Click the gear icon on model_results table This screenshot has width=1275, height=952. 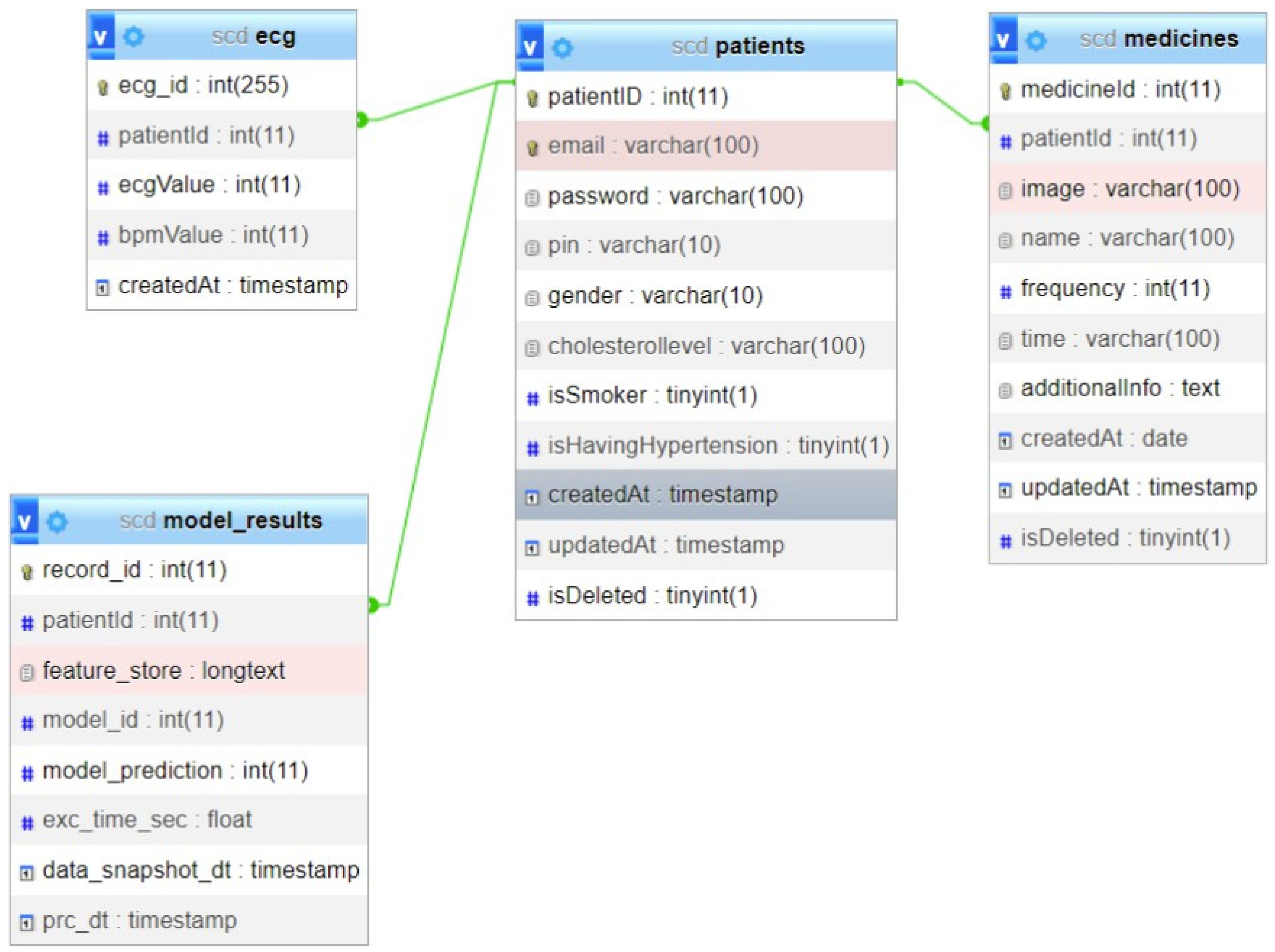[x=57, y=522]
